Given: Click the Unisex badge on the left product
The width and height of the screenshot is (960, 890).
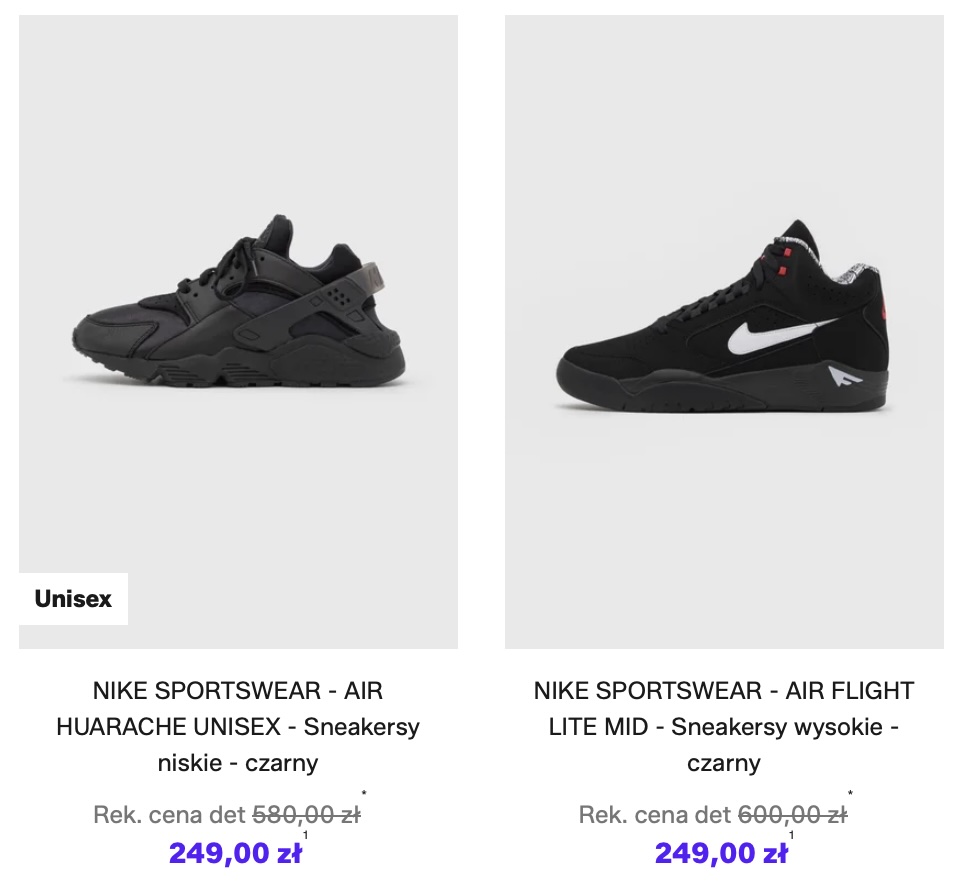Looking at the screenshot, I should click(x=73, y=599).
